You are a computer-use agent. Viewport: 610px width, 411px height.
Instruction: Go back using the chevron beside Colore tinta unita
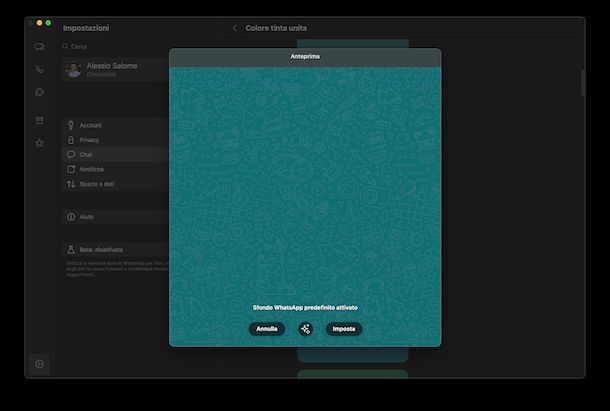coord(235,28)
